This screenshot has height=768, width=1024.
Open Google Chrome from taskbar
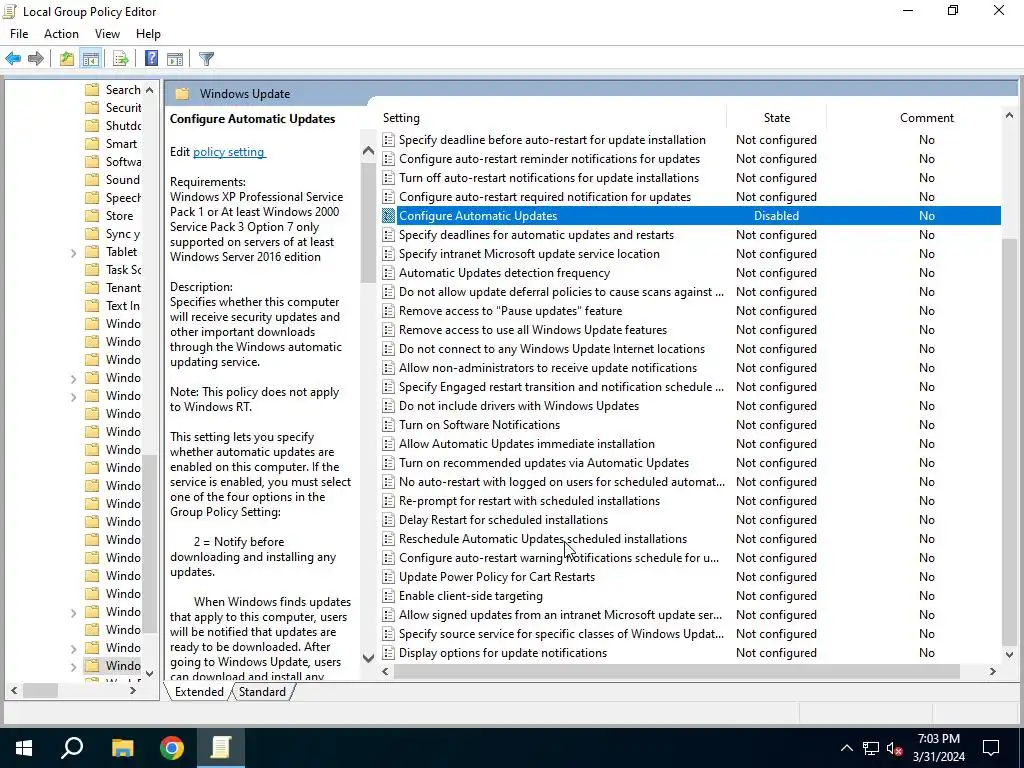172,748
